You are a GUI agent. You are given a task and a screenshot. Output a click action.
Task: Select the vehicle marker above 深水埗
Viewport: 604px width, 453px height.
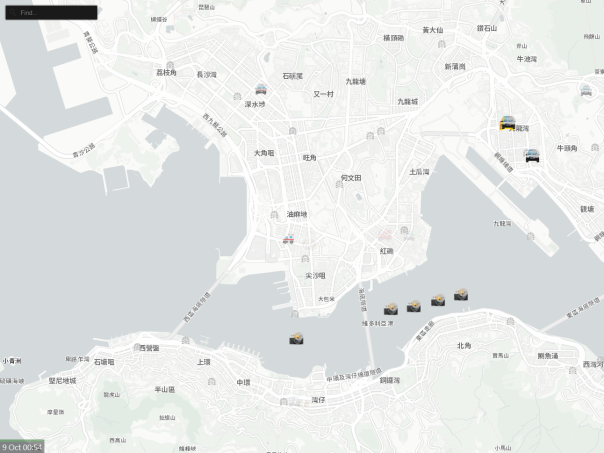click(261, 89)
